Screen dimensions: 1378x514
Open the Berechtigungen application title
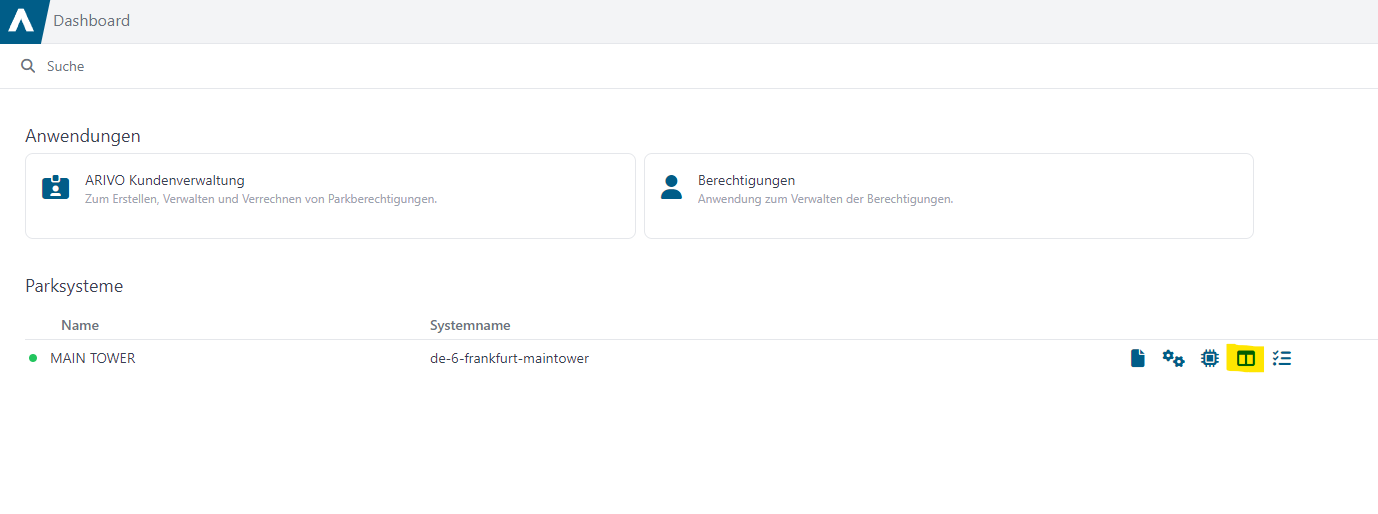[x=746, y=181]
